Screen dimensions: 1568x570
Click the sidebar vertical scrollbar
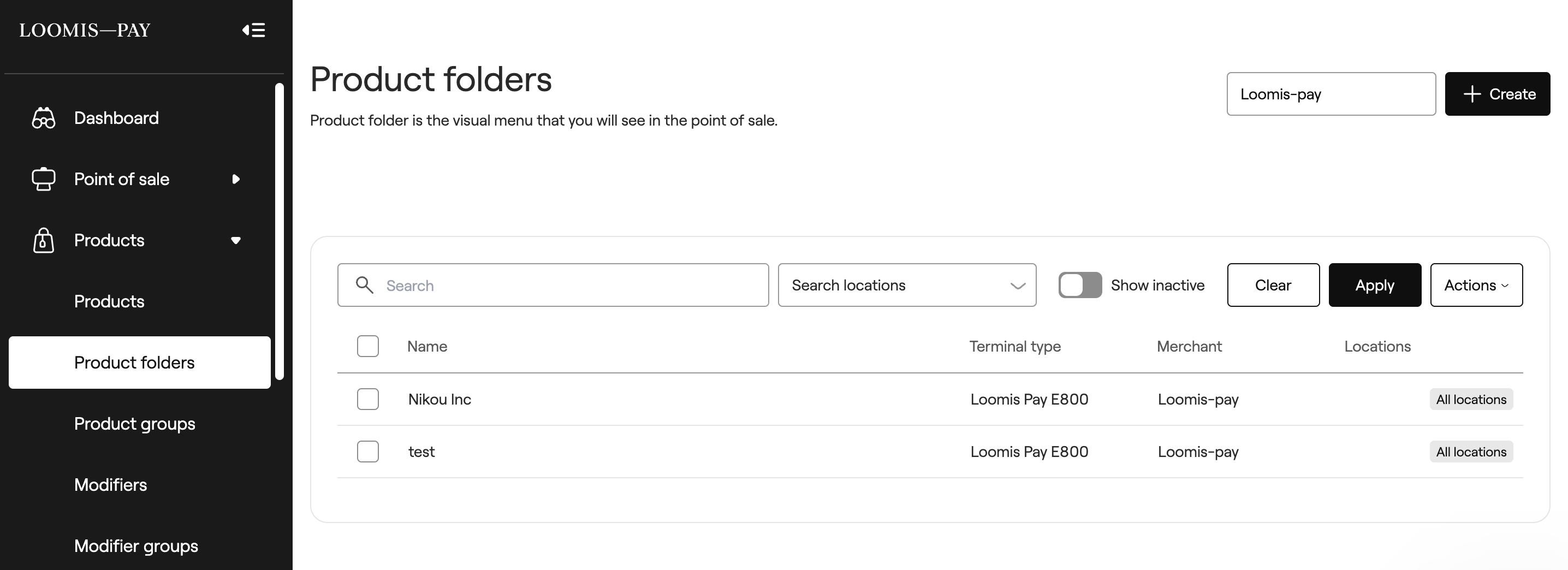pyautogui.click(x=280, y=231)
